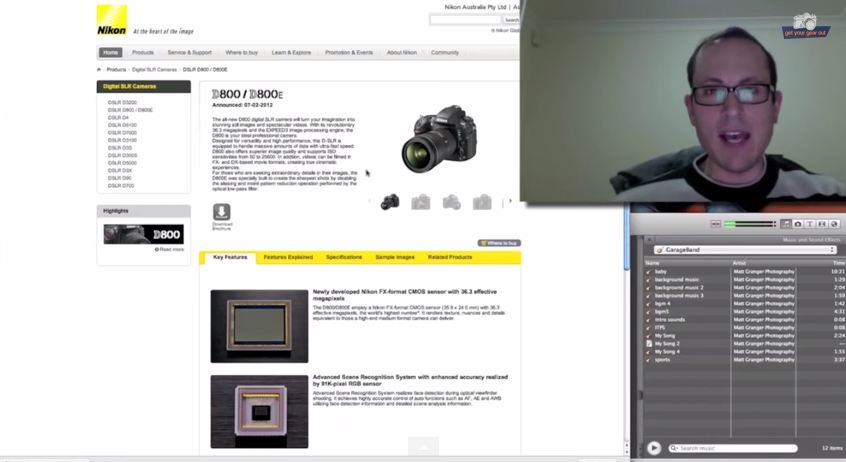846x462 pixels.
Task: Click the Nikon site search field
Action: point(465,20)
